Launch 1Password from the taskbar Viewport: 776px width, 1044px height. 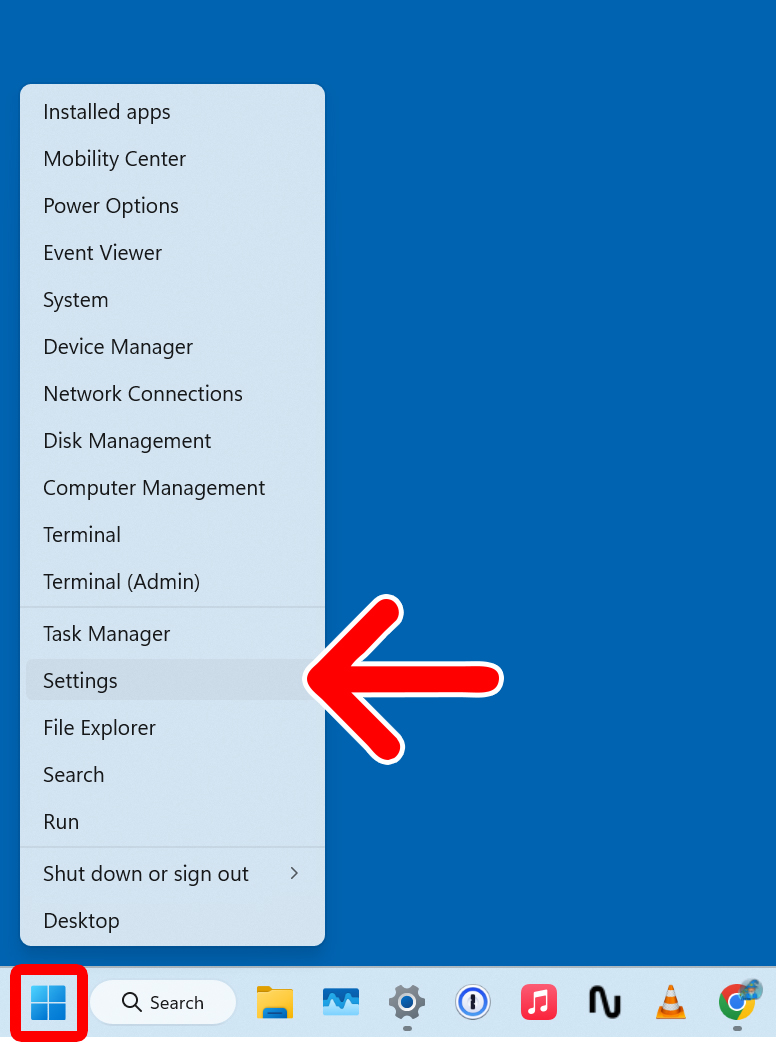[473, 1002]
